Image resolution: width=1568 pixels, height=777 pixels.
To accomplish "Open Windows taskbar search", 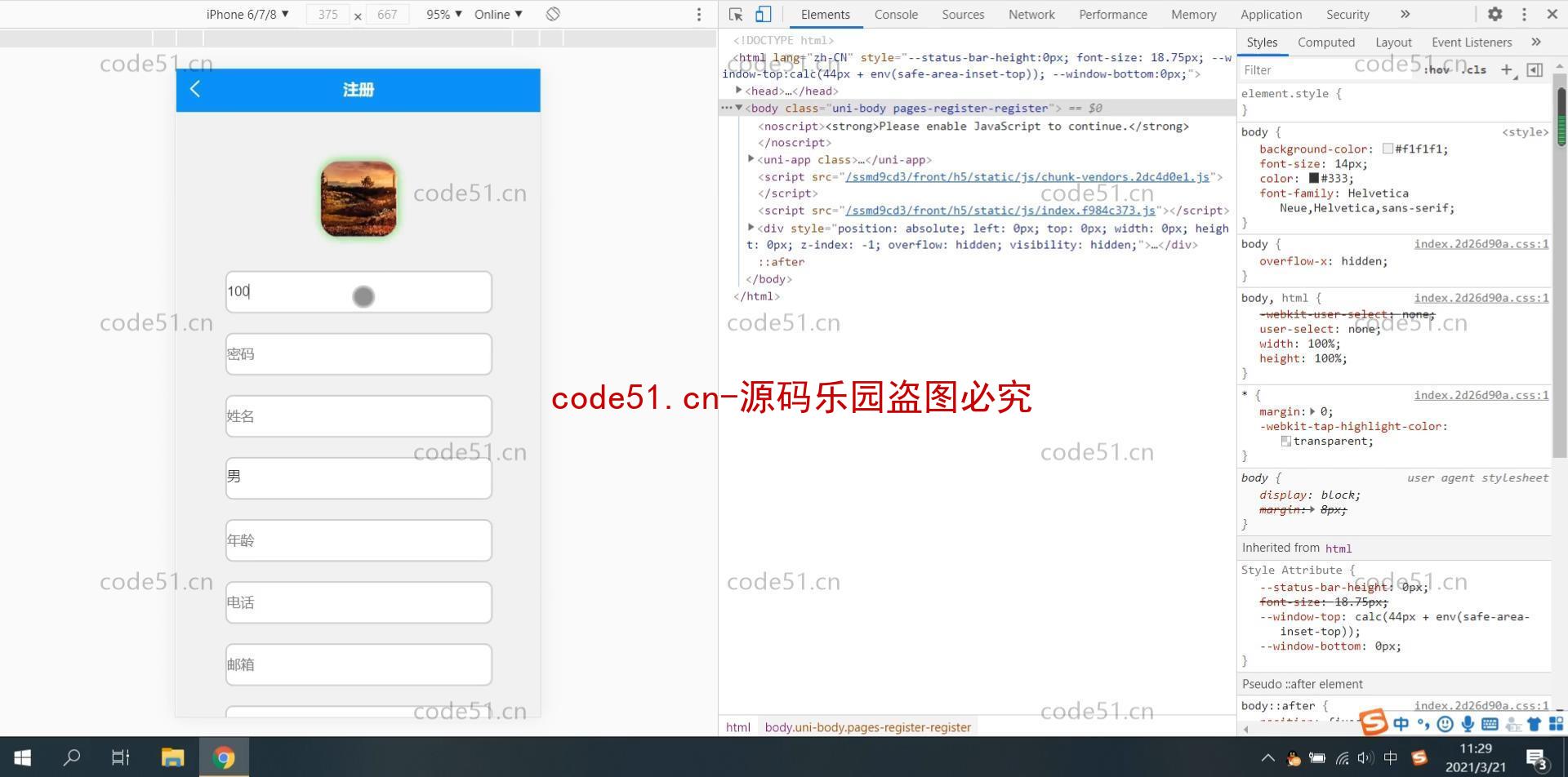I will (72, 757).
